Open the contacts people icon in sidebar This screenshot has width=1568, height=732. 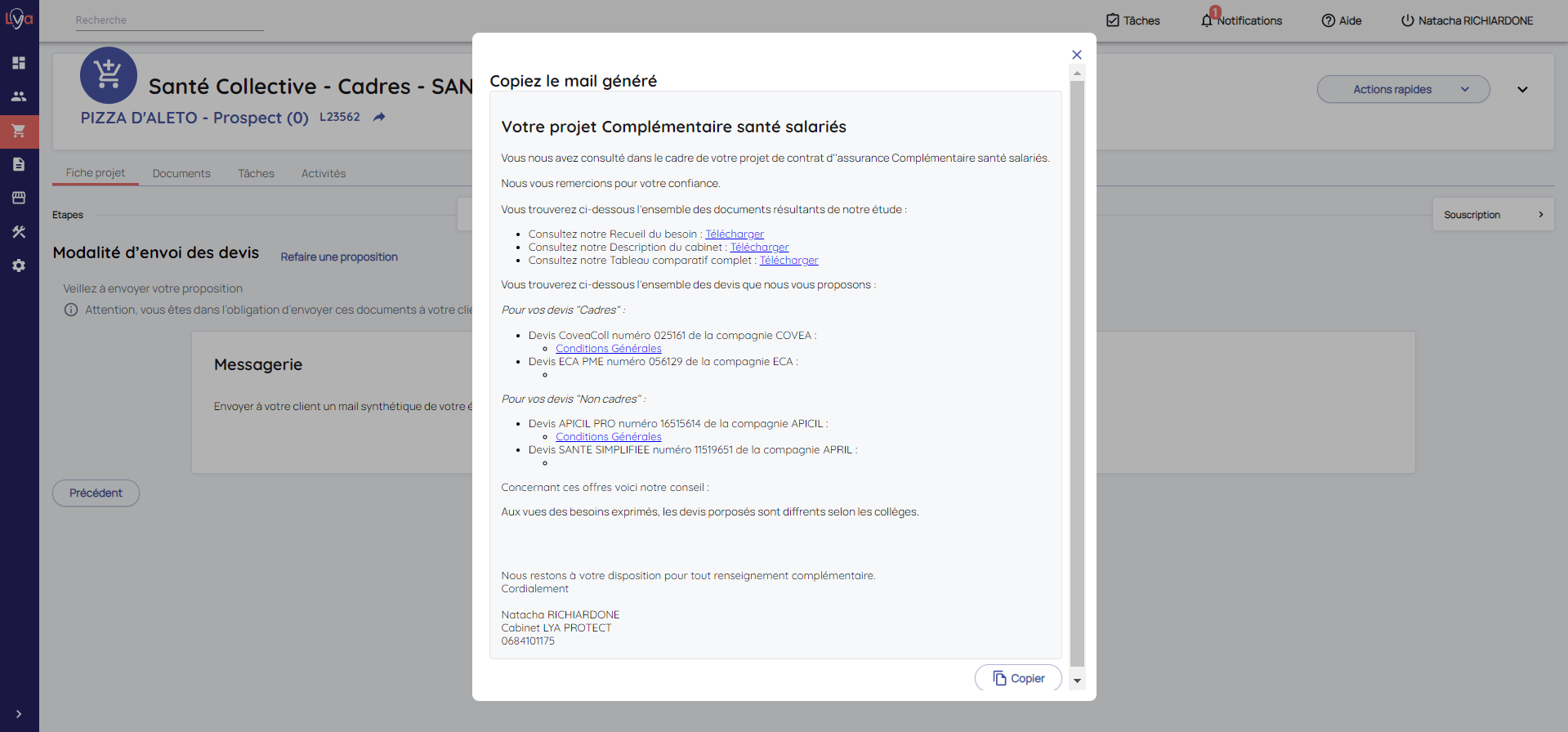(x=19, y=96)
